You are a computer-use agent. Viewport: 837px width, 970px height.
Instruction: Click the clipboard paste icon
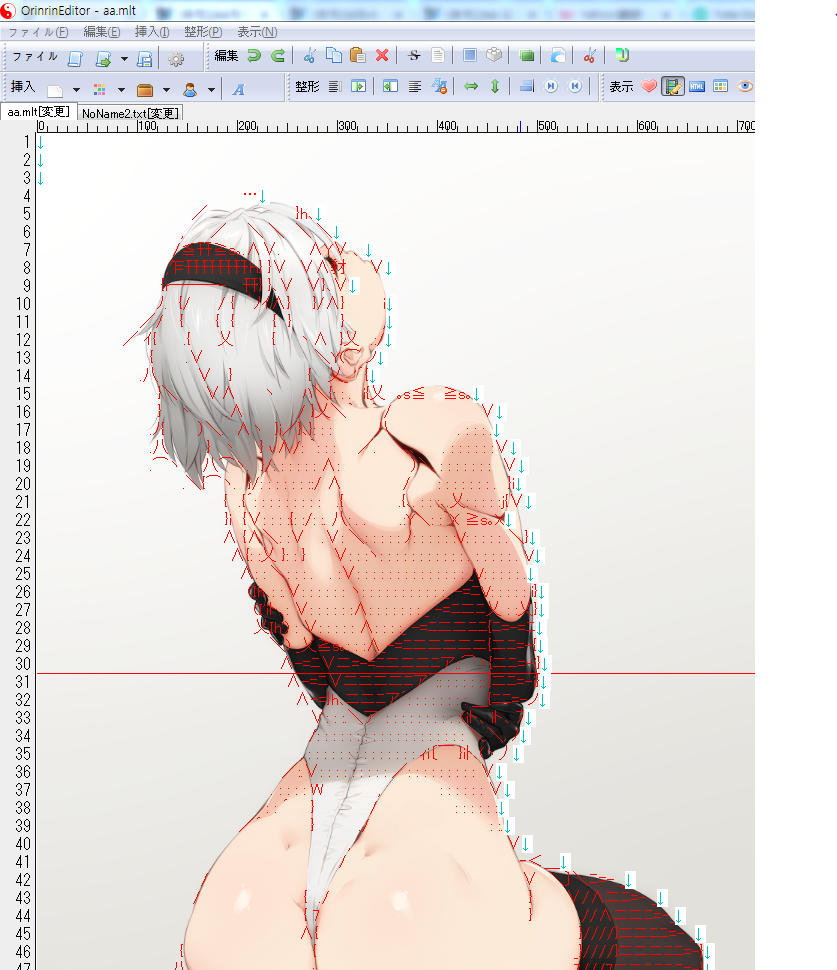[357, 56]
